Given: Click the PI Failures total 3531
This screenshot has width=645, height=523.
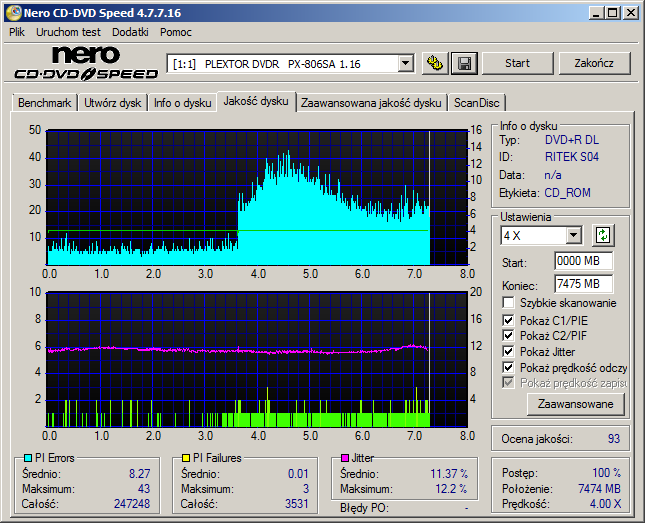Looking at the screenshot, I should tap(297, 504).
